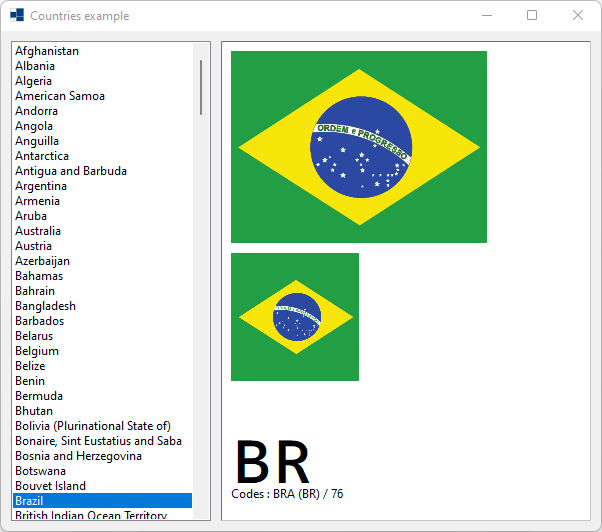
Task: Choose Bonaire, Sint Eustatius and Saba
Action: coord(103,440)
